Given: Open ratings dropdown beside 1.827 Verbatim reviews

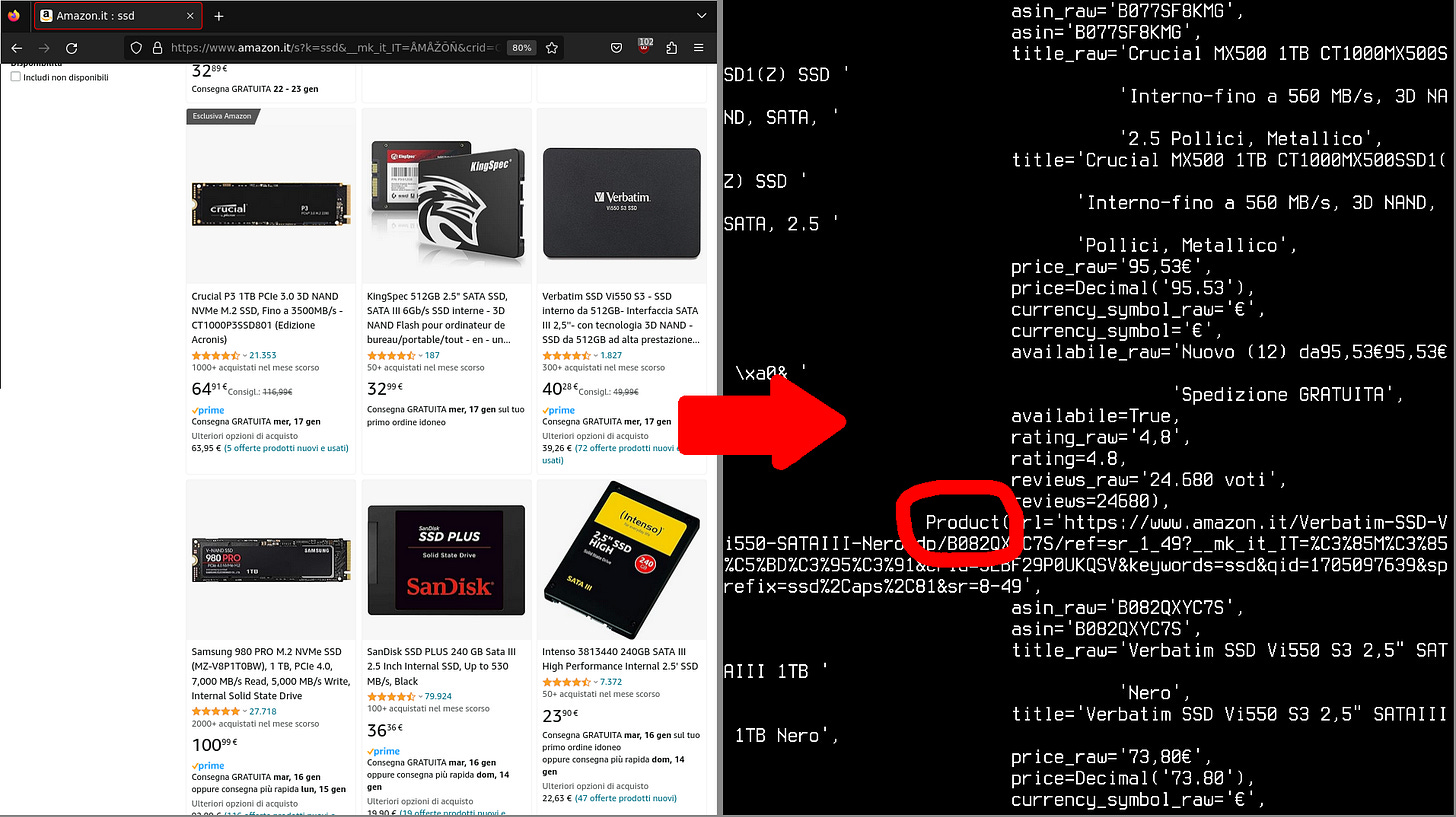Looking at the screenshot, I should [x=594, y=356].
